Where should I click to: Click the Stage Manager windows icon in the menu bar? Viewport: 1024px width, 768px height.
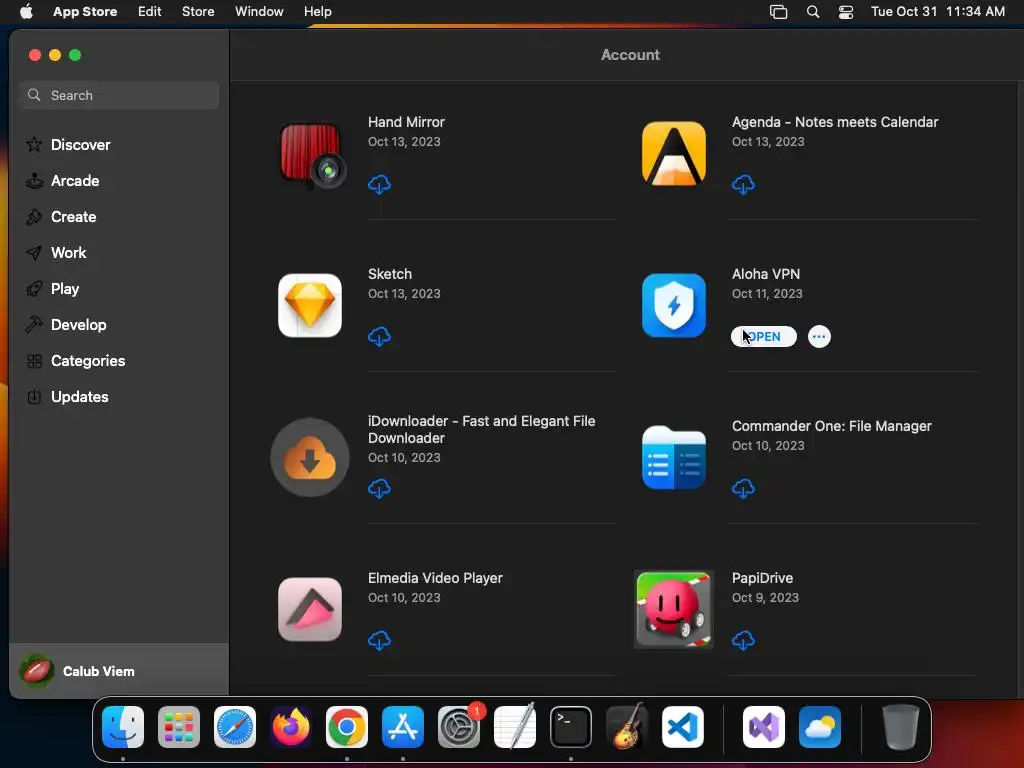[x=778, y=12]
